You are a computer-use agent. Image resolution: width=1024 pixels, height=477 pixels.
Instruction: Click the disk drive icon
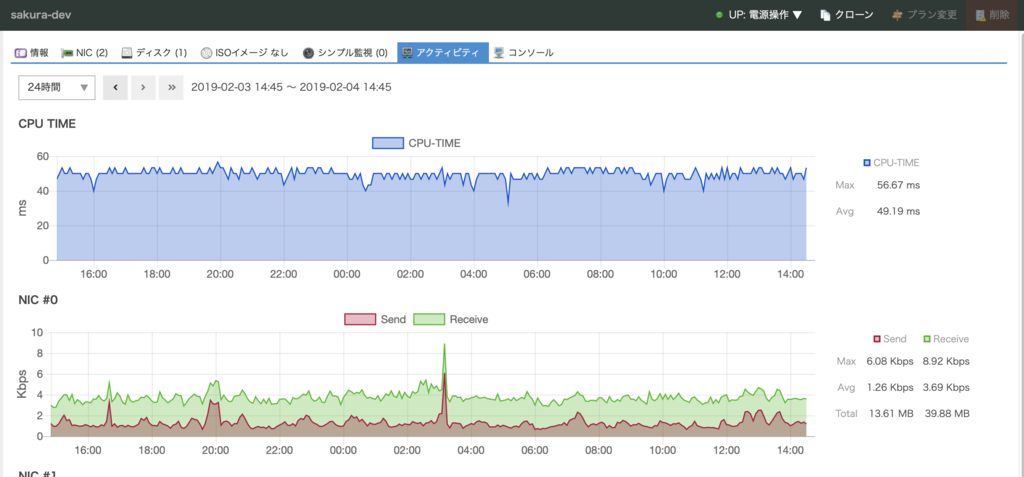point(127,53)
